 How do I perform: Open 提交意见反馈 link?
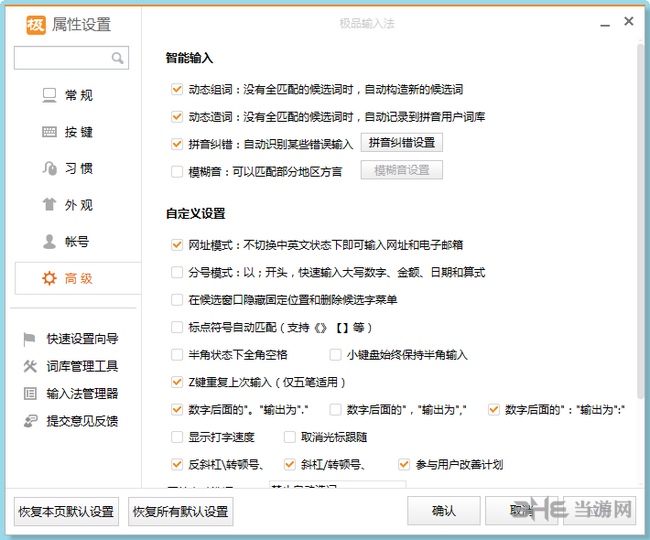pyautogui.click(x=82, y=421)
